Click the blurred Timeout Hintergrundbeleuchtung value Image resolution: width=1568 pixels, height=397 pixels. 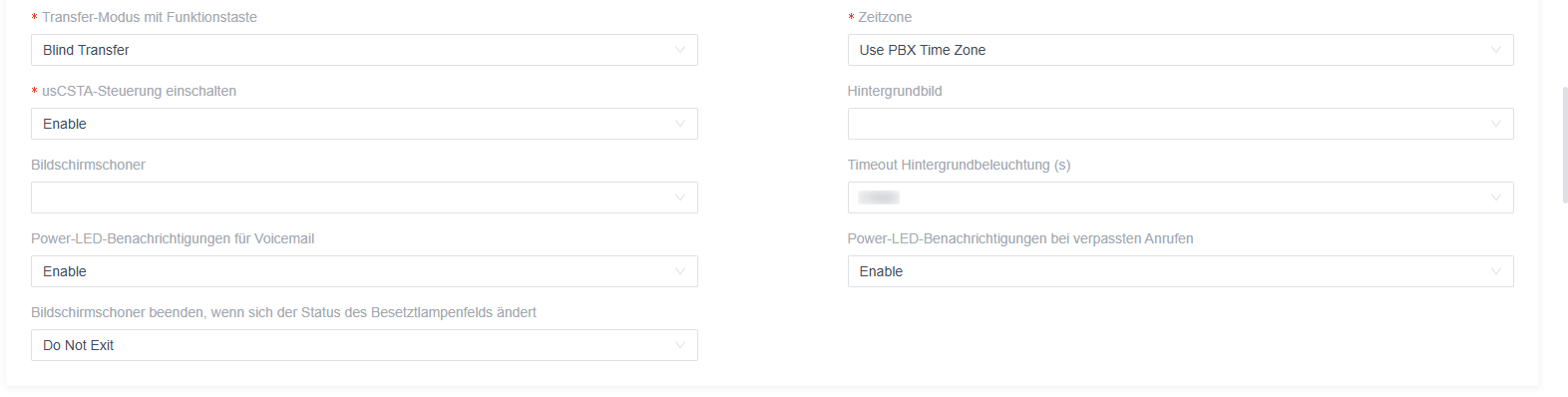coord(879,198)
